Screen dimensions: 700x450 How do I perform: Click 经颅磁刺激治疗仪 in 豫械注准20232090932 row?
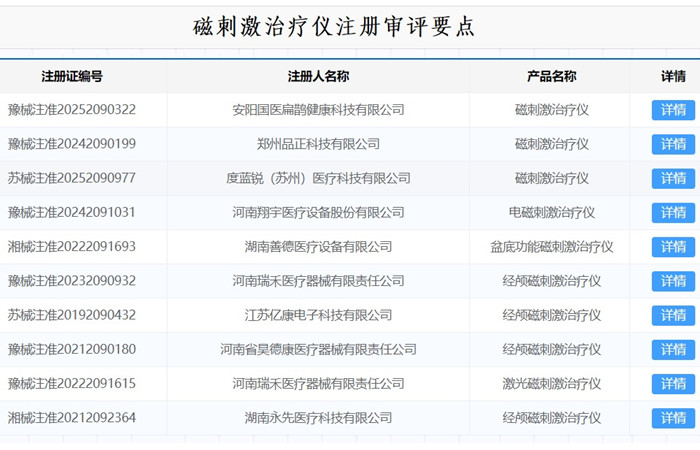552,281
